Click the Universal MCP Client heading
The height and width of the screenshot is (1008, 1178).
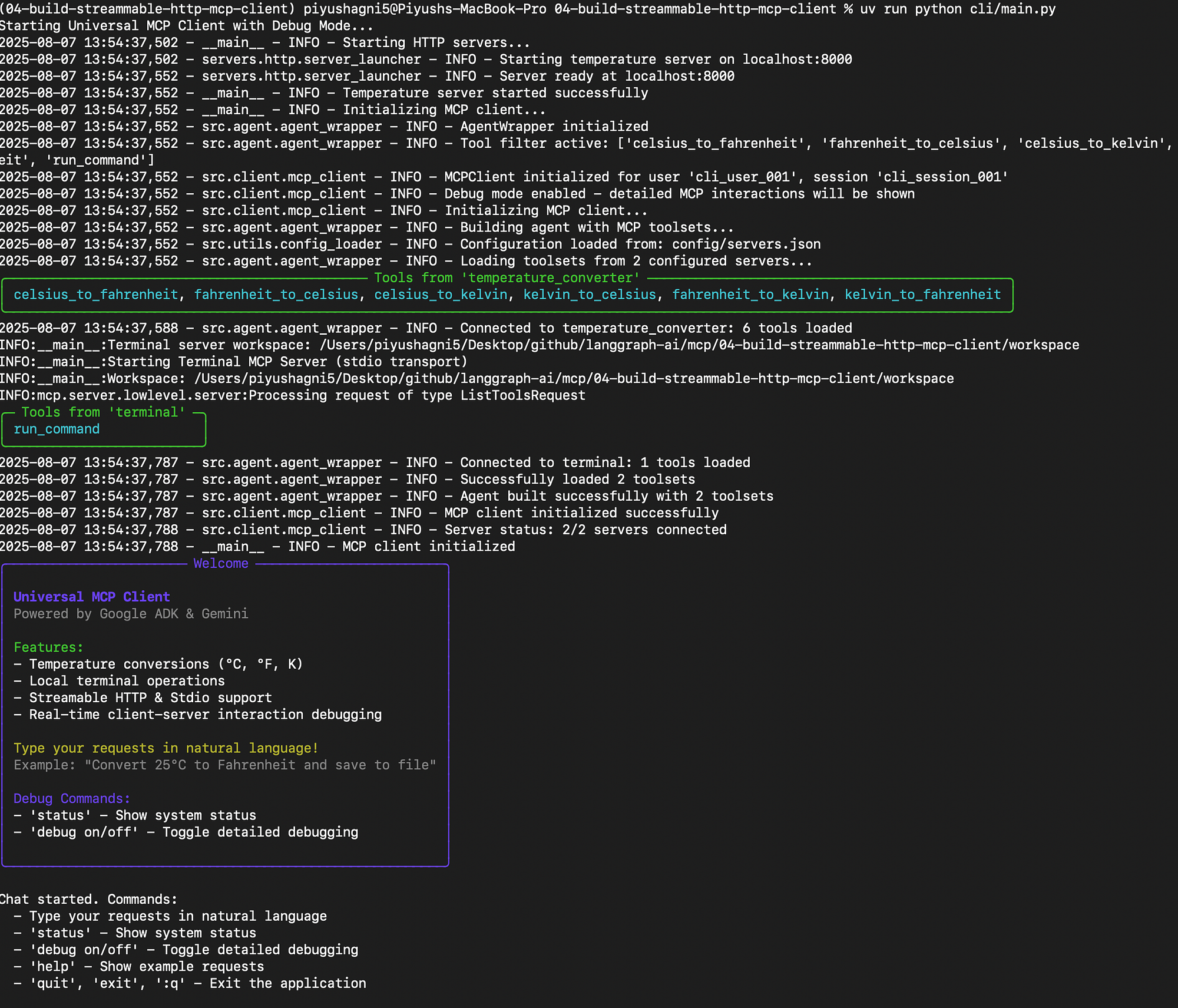(x=91, y=597)
